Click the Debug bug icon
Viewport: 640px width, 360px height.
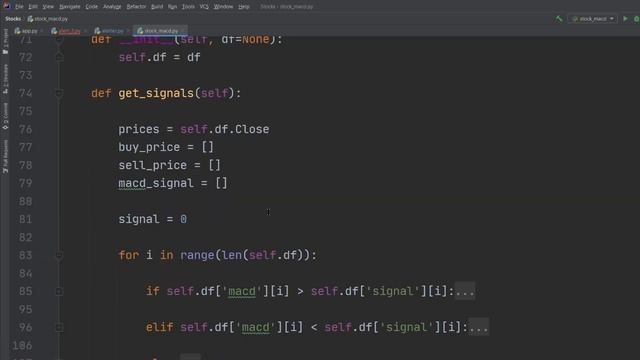click(636, 19)
